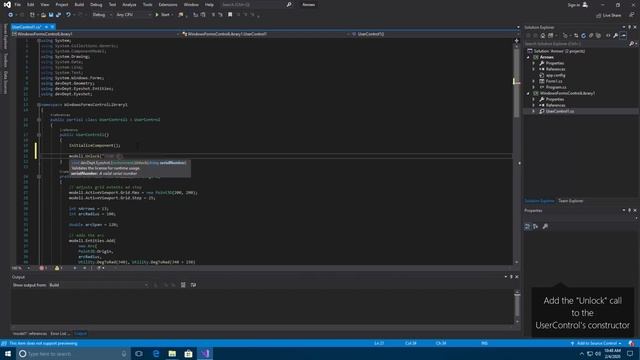Close the UserControl1.cs editor tab
This screenshot has height=360, width=640.
(52, 27)
